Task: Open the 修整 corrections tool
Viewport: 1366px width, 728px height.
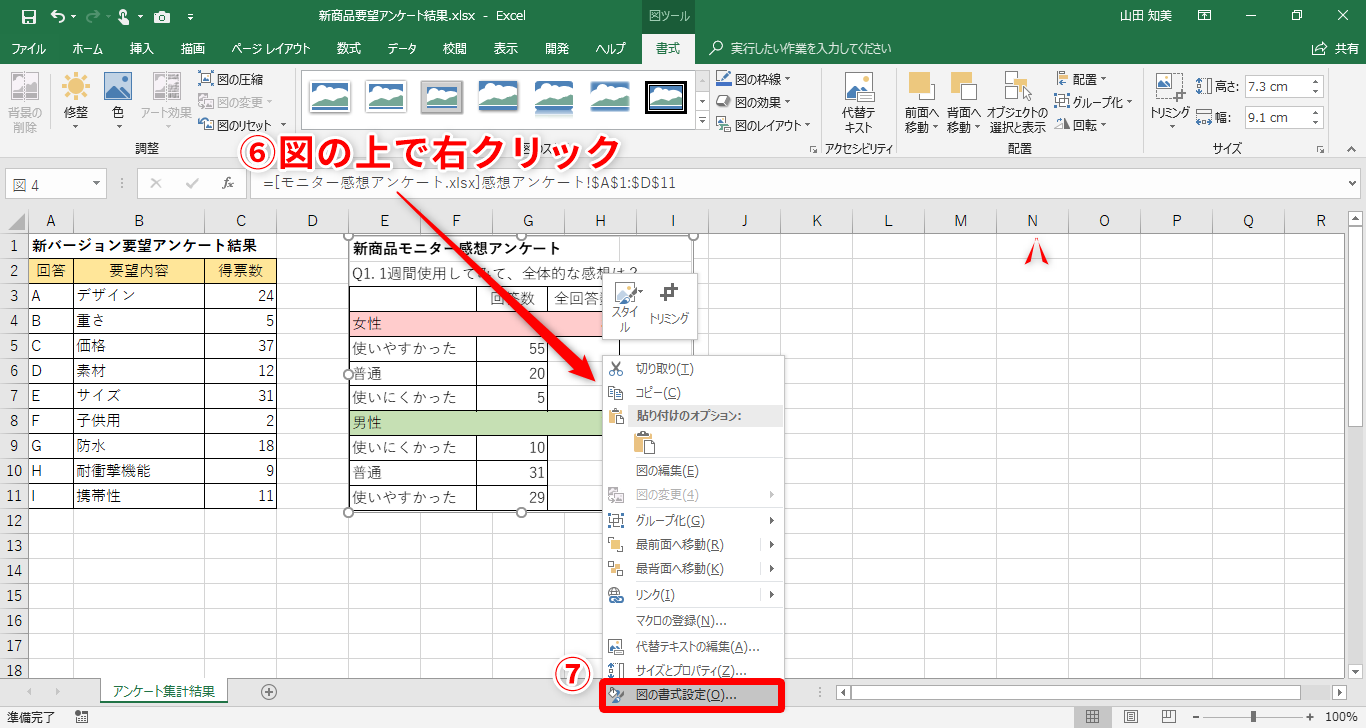Action: pyautogui.click(x=76, y=102)
